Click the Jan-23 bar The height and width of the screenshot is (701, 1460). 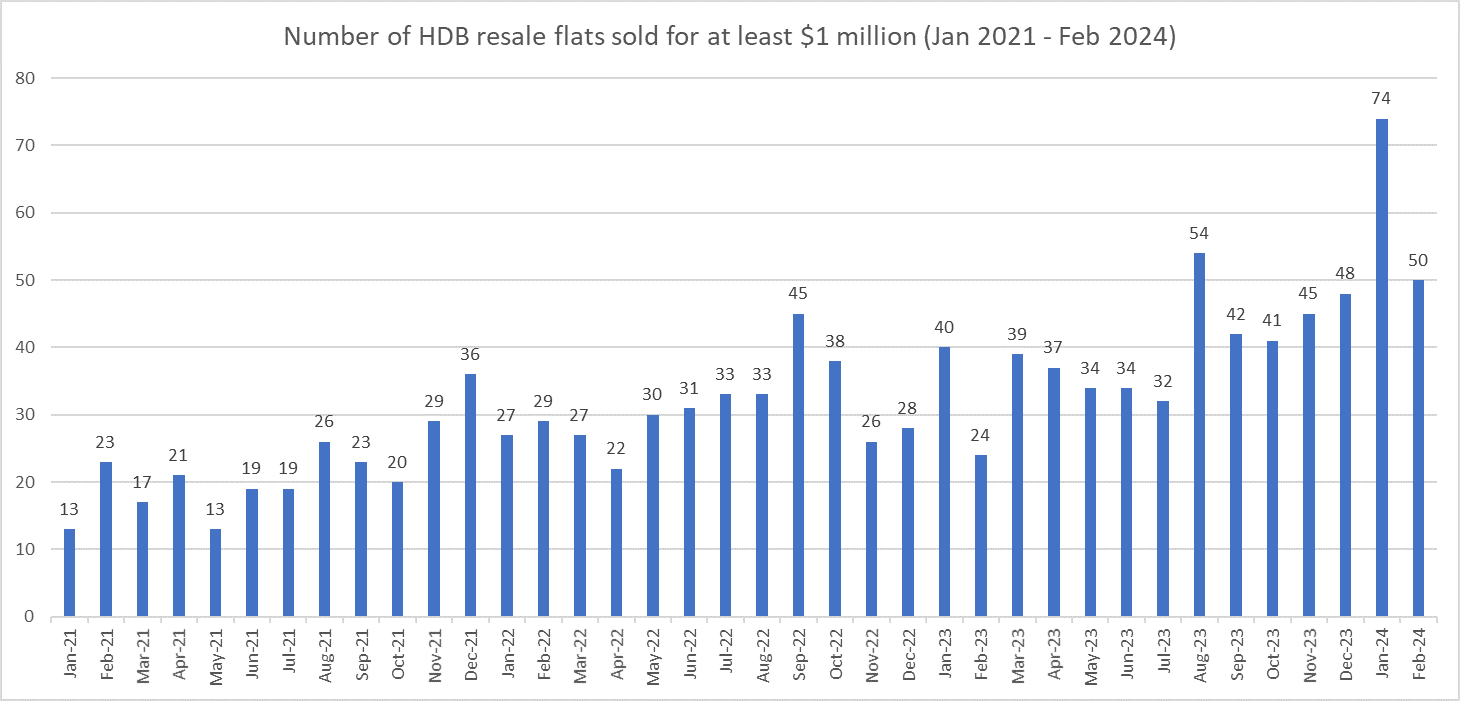tap(944, 482)
